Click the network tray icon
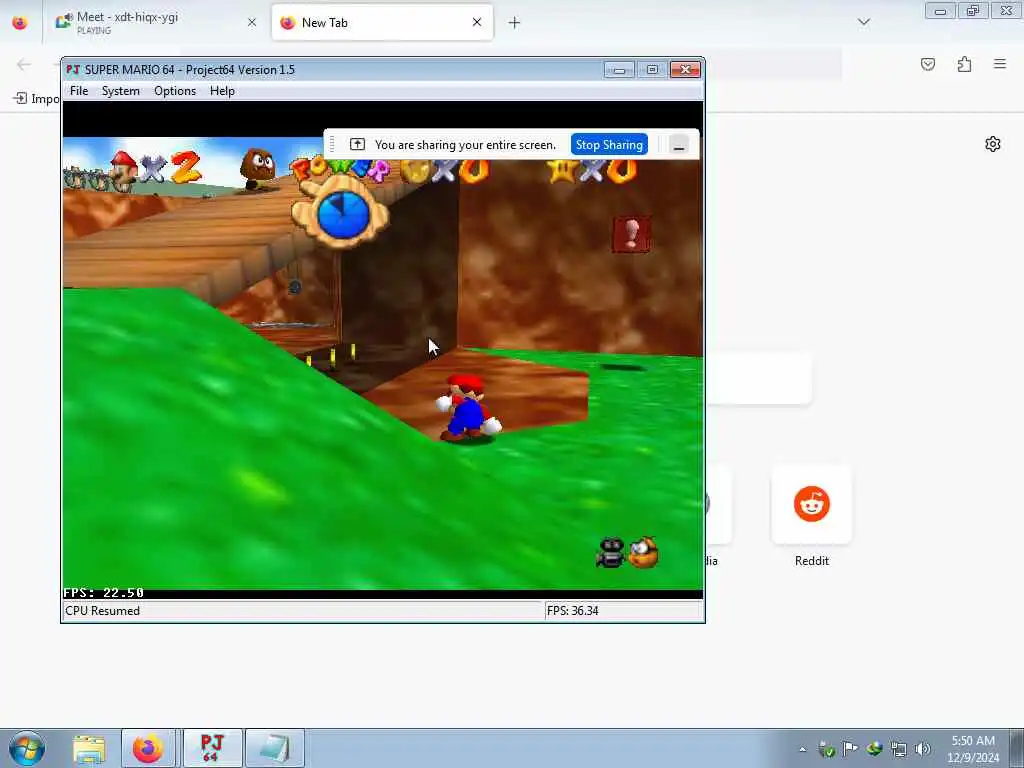Screen dimensions: 1024x768 coord(899,749)
